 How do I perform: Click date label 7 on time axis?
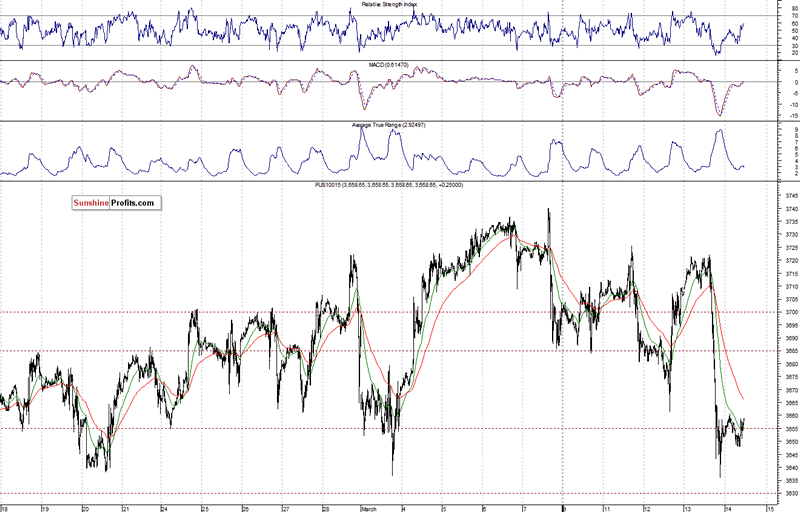click(x=524, y=508)
